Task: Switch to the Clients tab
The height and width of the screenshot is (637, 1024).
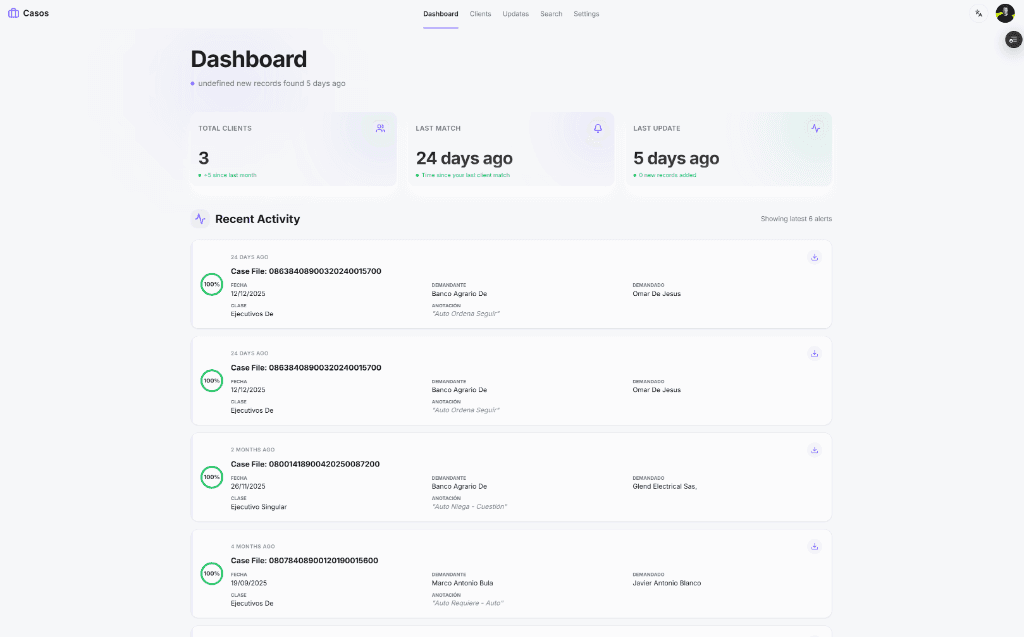Action: coord(480,14)
